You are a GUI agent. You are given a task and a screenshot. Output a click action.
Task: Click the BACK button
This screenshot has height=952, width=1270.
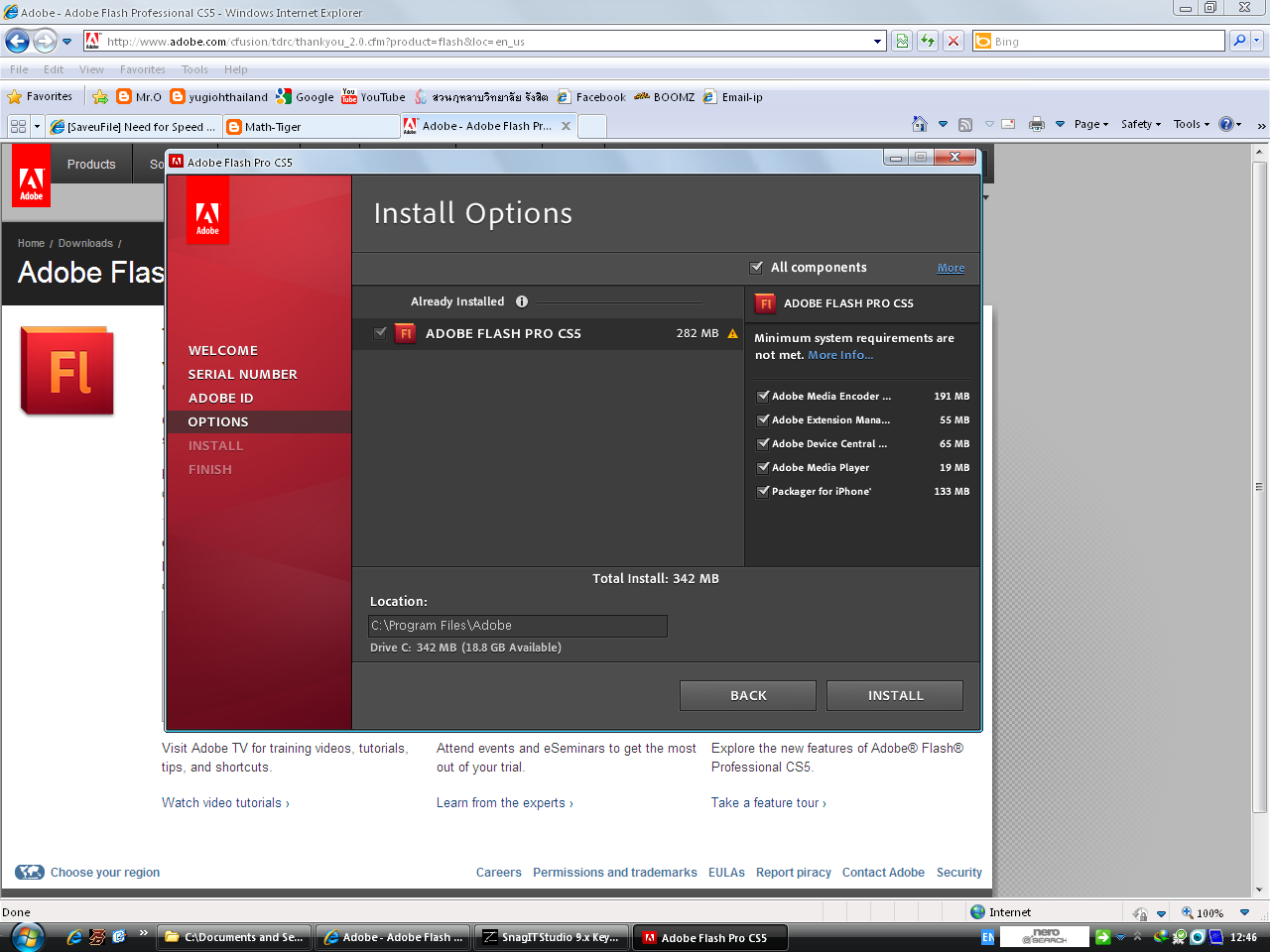[748, 695]
